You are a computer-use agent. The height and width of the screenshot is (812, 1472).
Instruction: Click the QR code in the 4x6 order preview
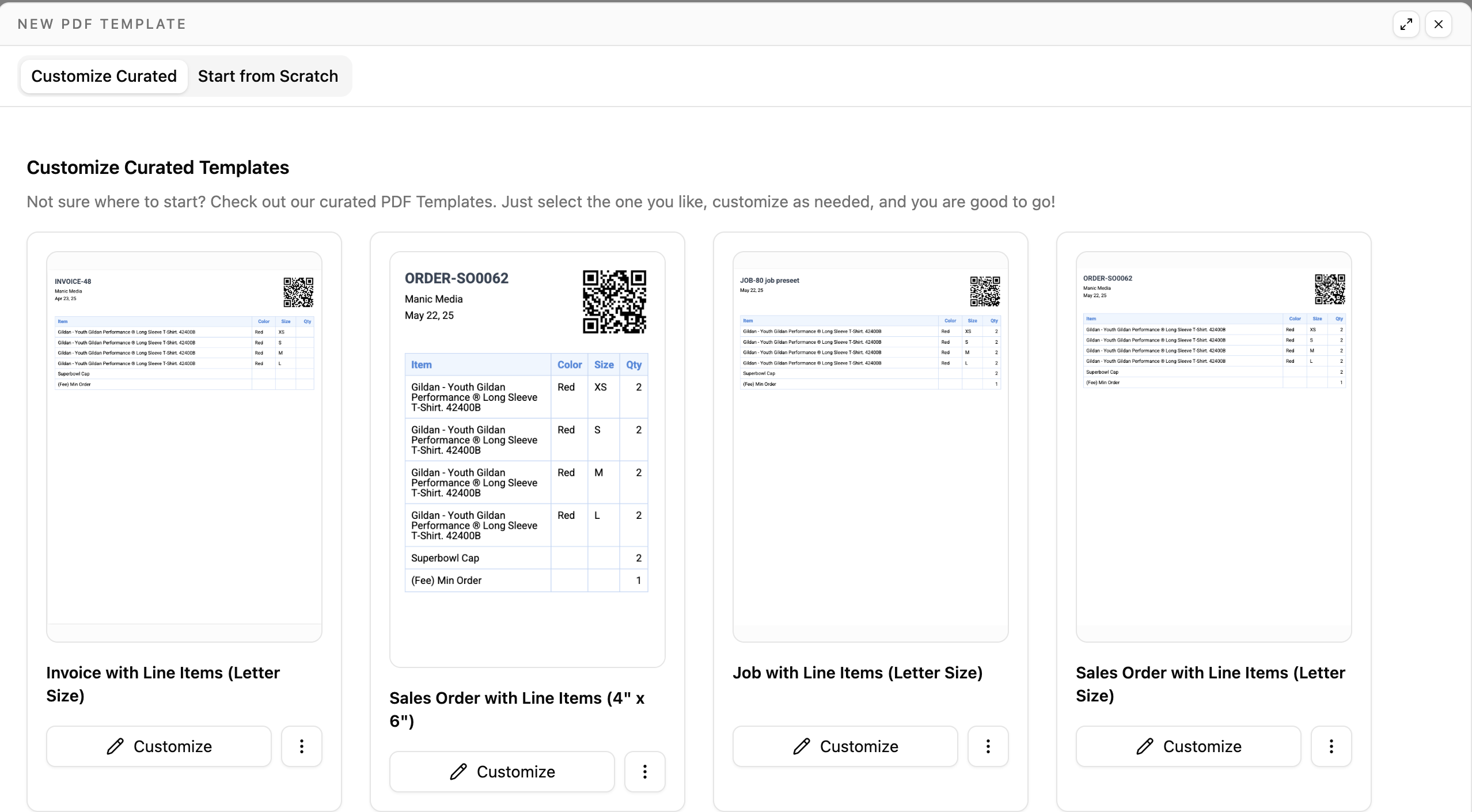[x=614, y=302]
